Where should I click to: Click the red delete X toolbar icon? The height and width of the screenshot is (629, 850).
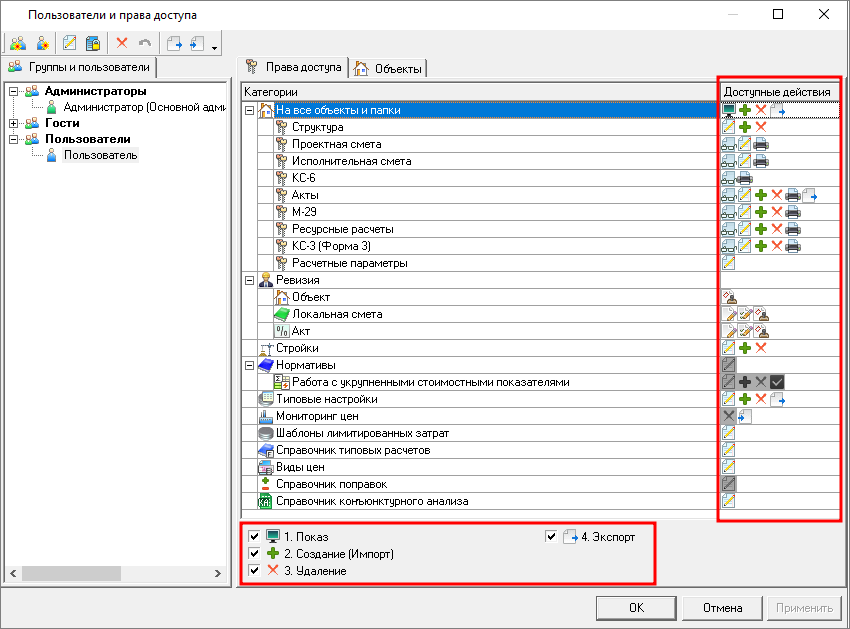pos(122,43)
